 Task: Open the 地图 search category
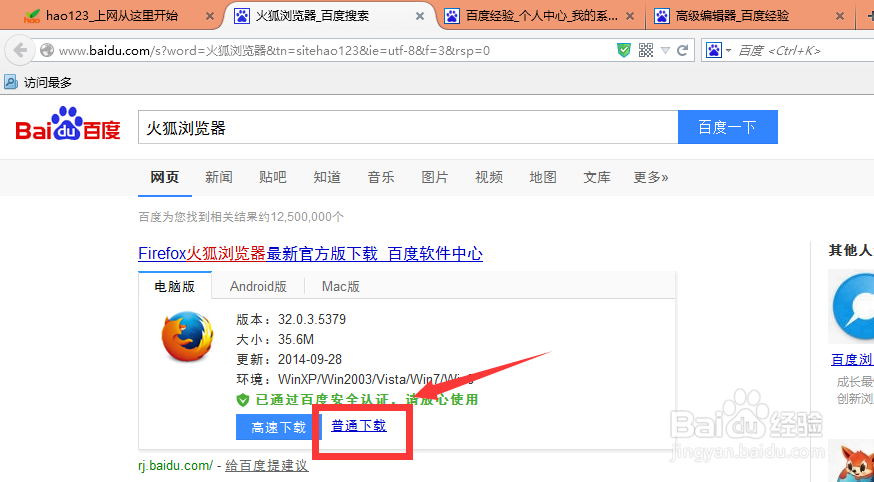[x=543, y=177]
